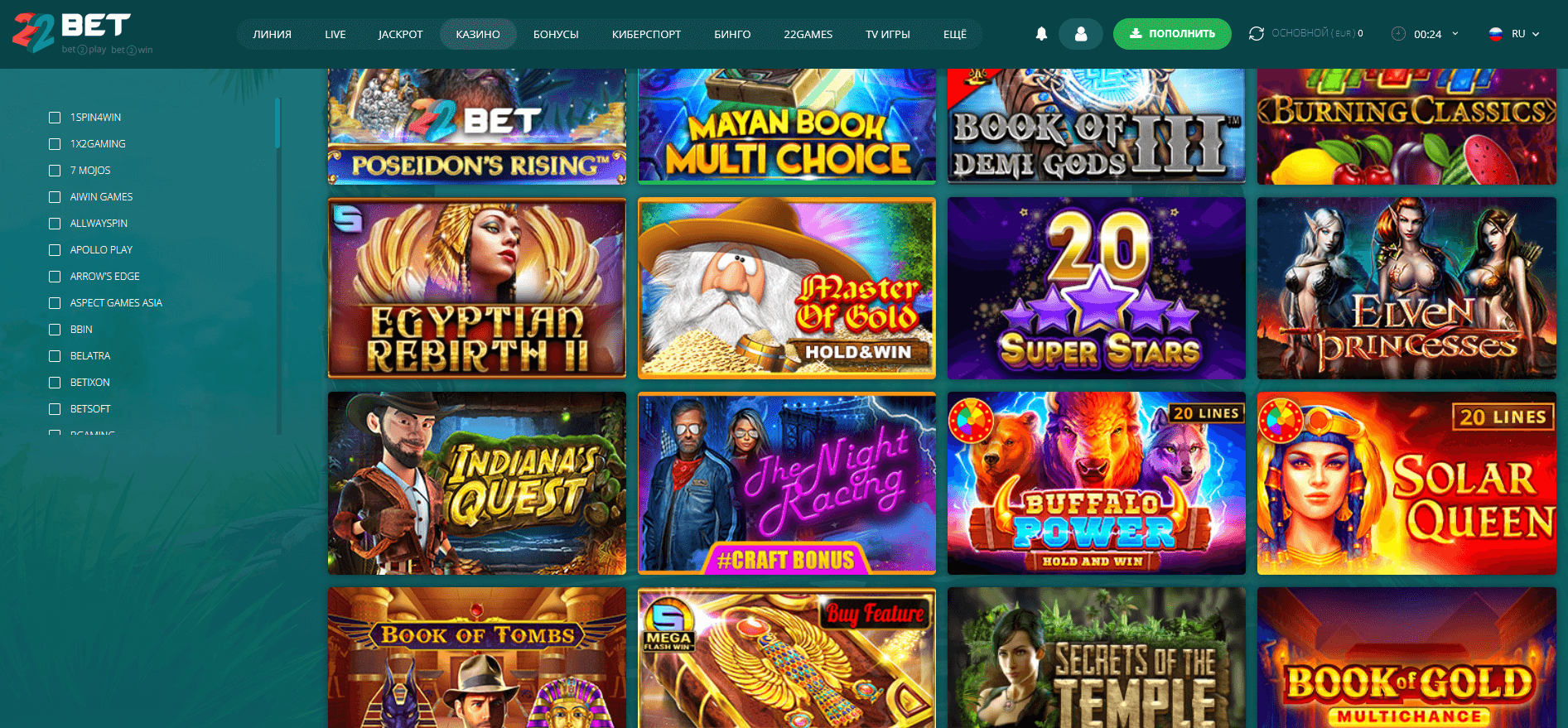Open the КИБЕРСПОРТ menu item
The image size is (1568, 728).
pyautogui.click(x=646, y=34)
